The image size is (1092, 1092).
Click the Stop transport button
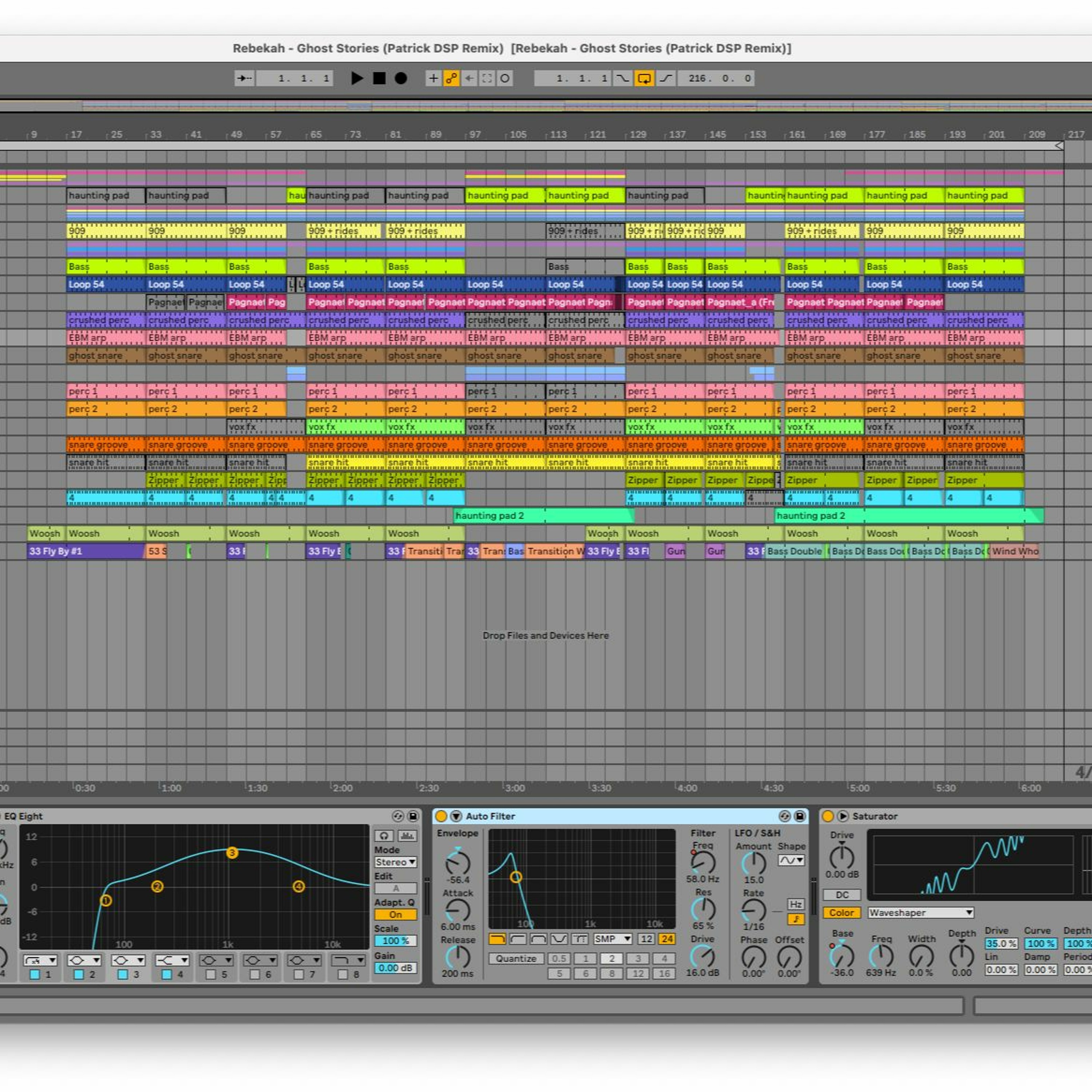[379, 78]
